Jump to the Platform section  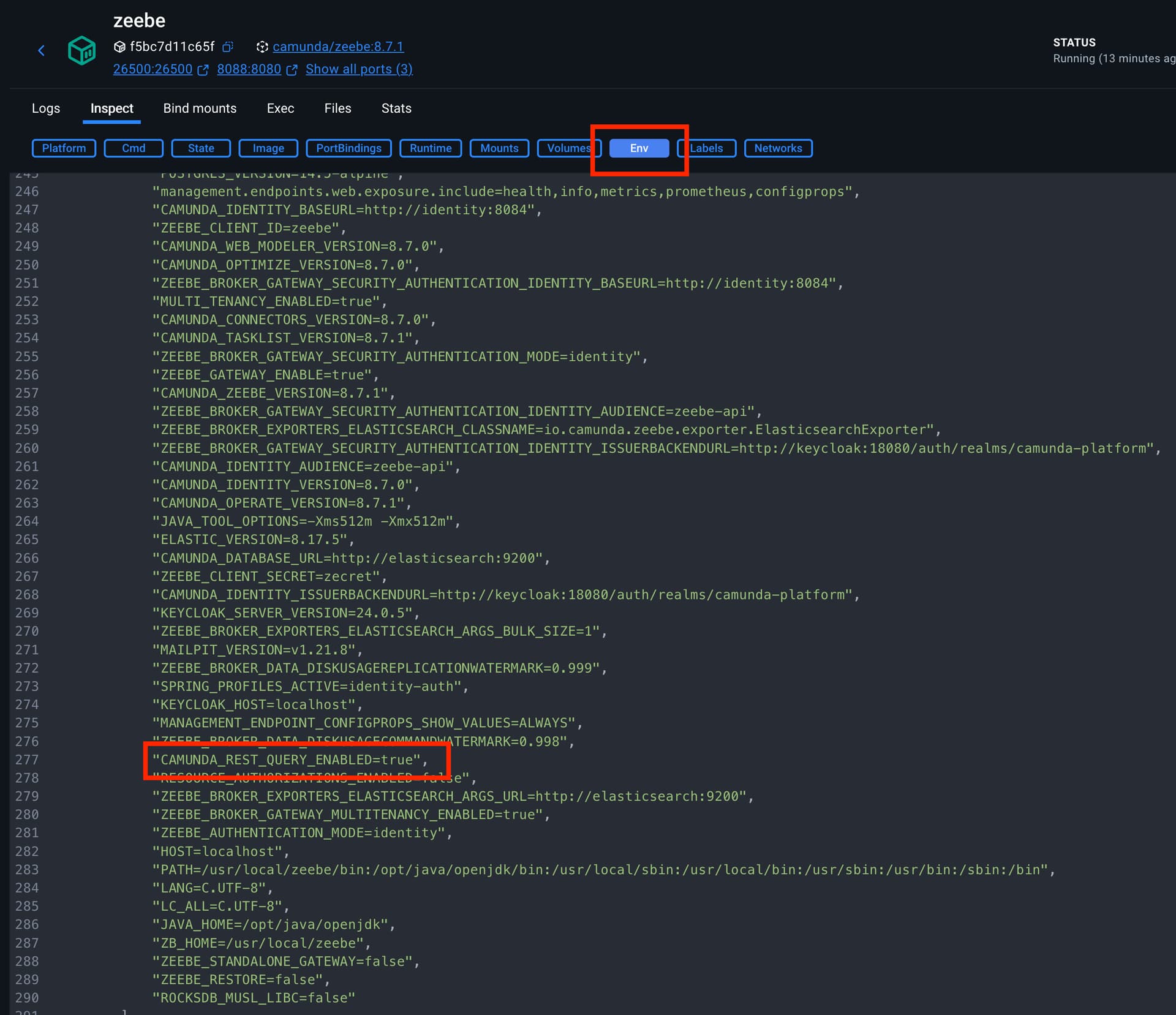pos(64,148)
